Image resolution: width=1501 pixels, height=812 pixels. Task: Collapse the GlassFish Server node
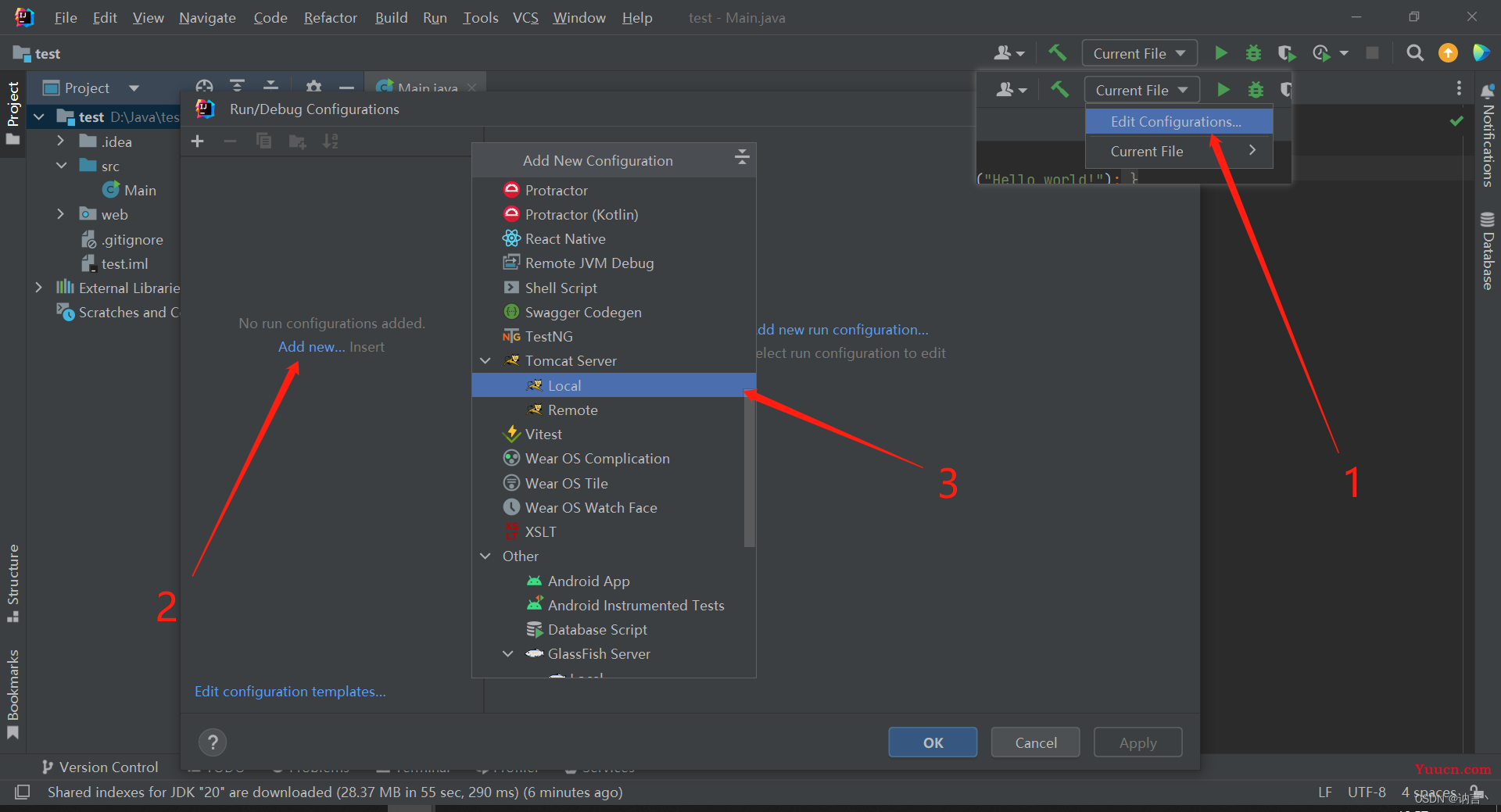[508, 653]
